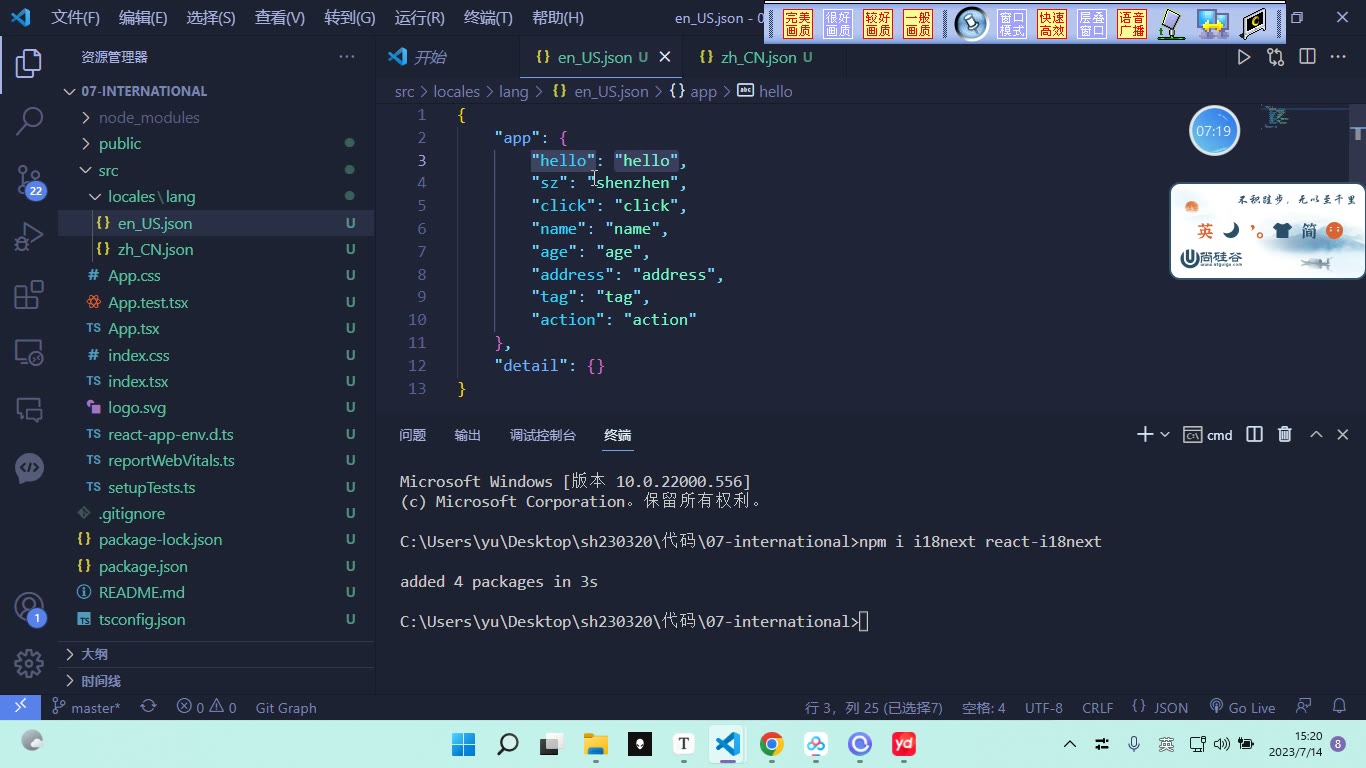This screenshot has height=768, width=1366.
Task: Split the terminal panel
Action: point(1255,434)
